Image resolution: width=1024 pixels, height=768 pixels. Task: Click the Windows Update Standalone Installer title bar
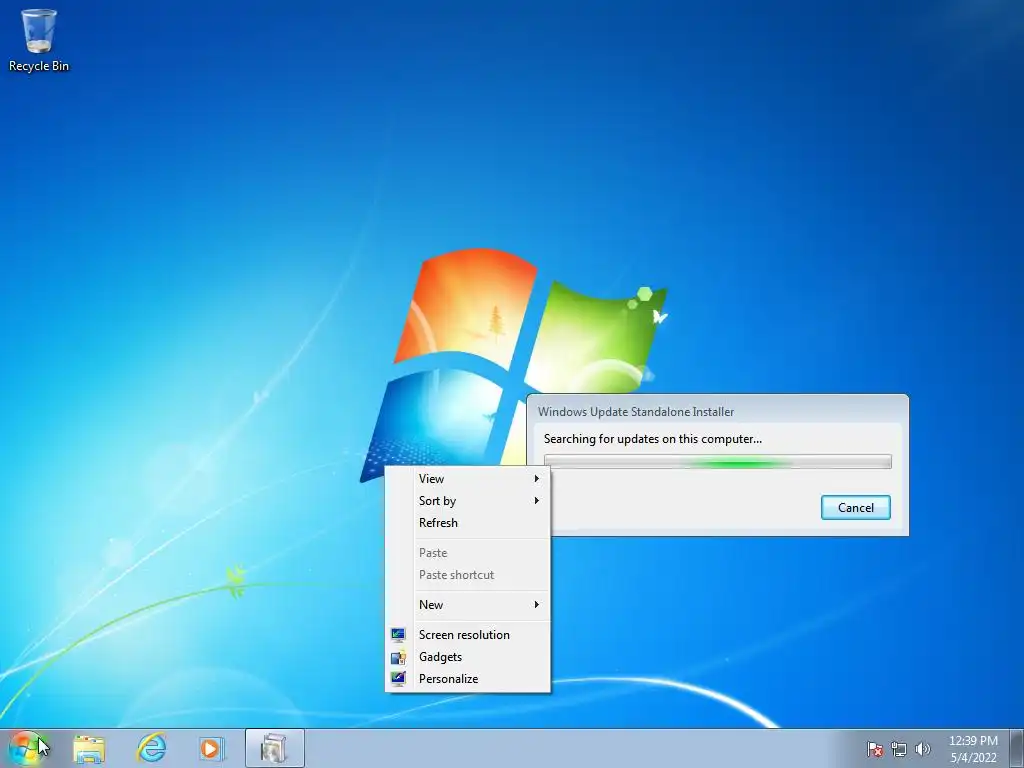click(718, 411)
